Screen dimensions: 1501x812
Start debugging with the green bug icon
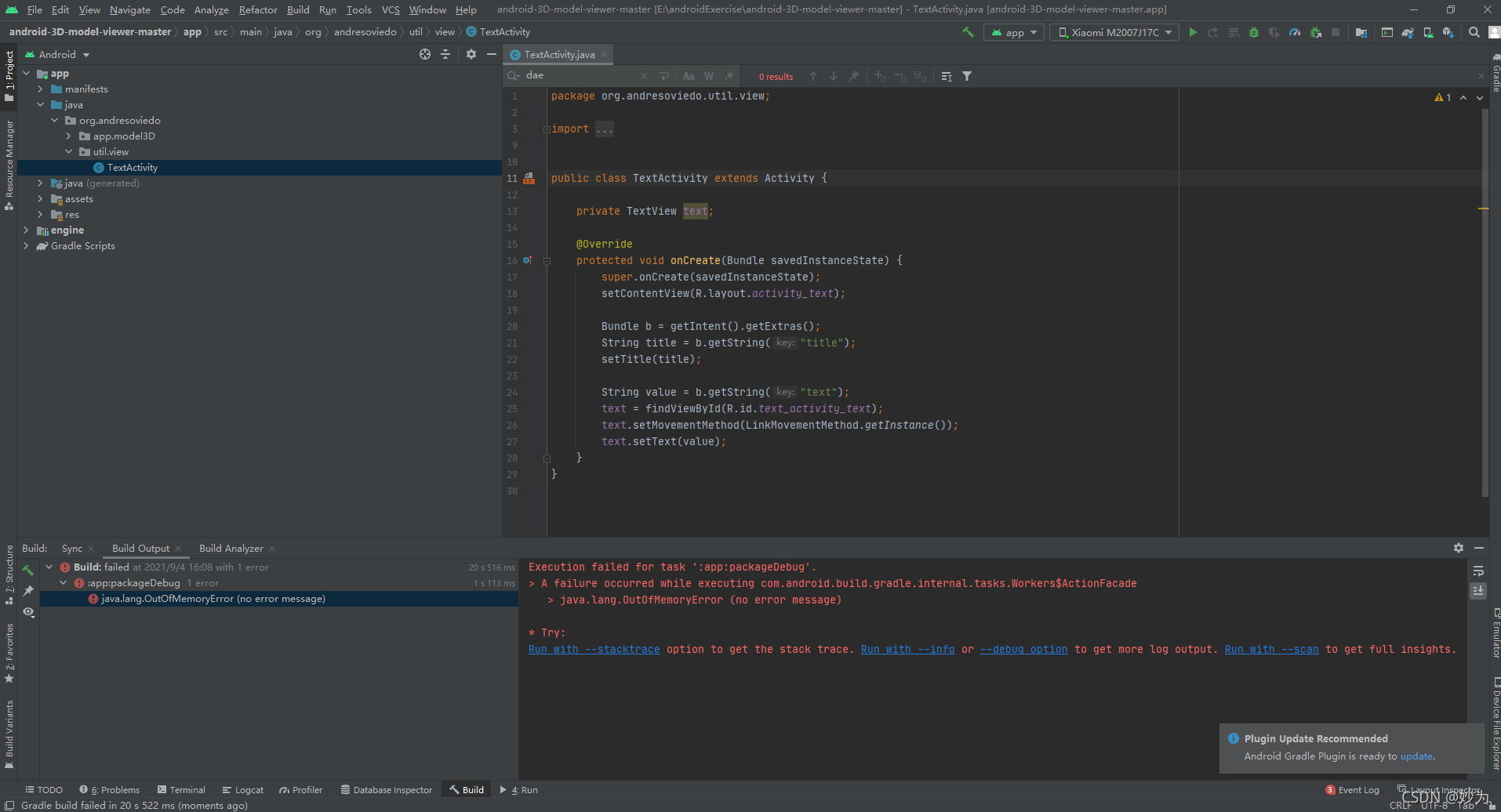[x=1254, y=32]
